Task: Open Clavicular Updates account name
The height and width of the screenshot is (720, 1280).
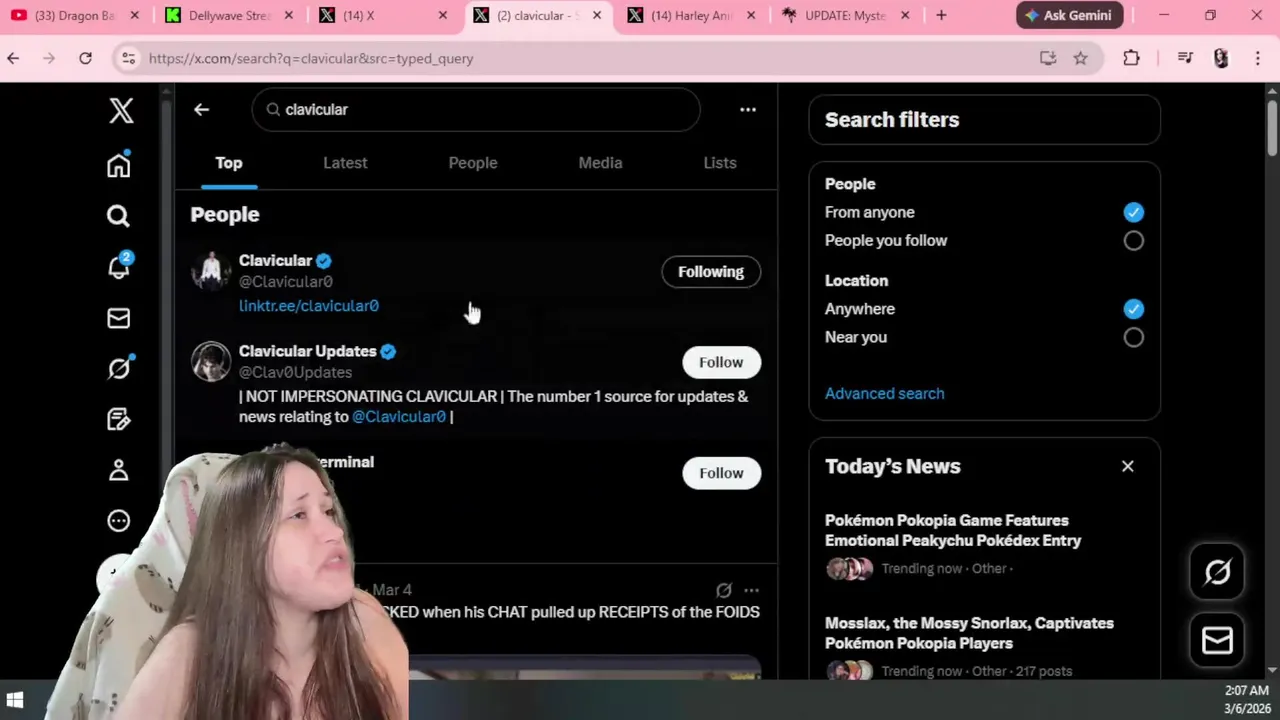Action: (307, 351)
